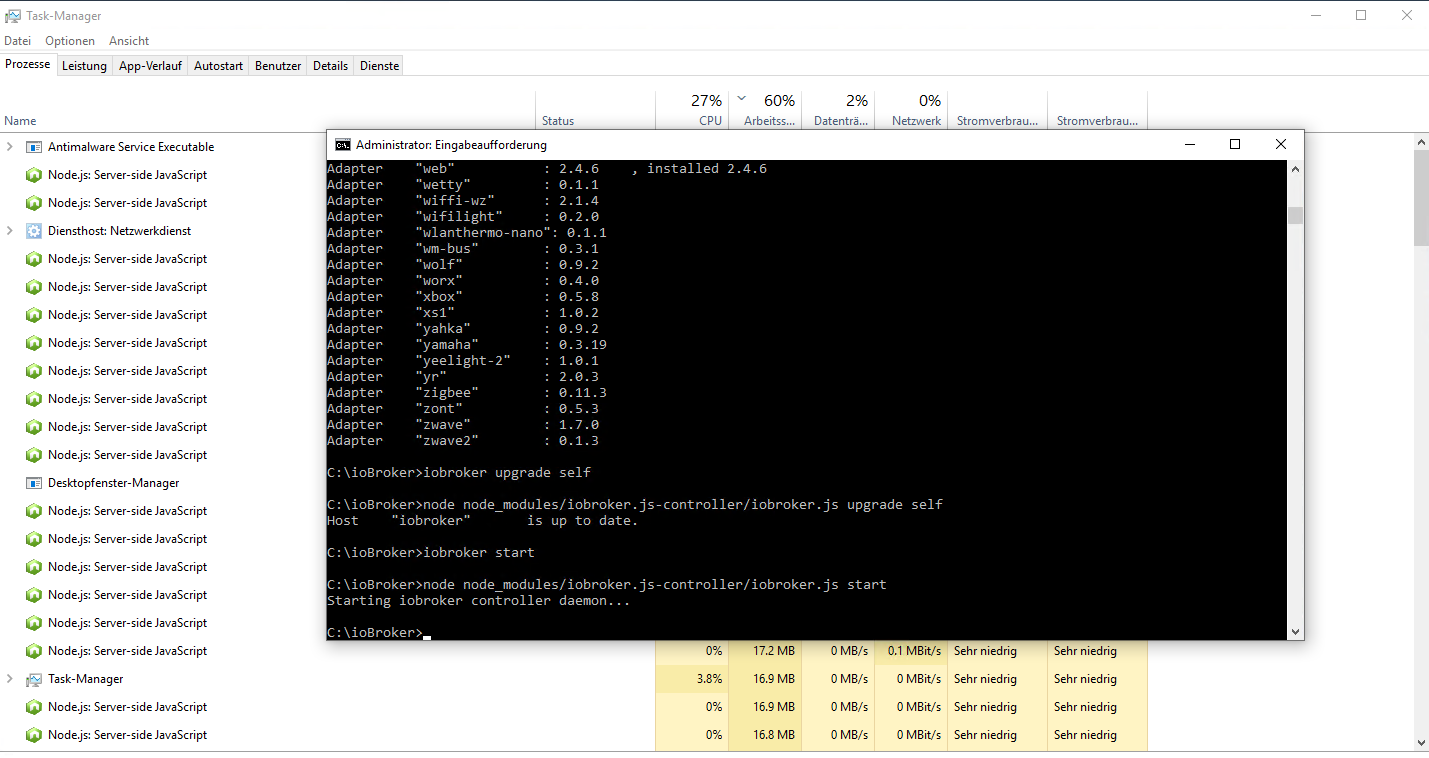Click the 60% memory total in header

tap(779, 101)
